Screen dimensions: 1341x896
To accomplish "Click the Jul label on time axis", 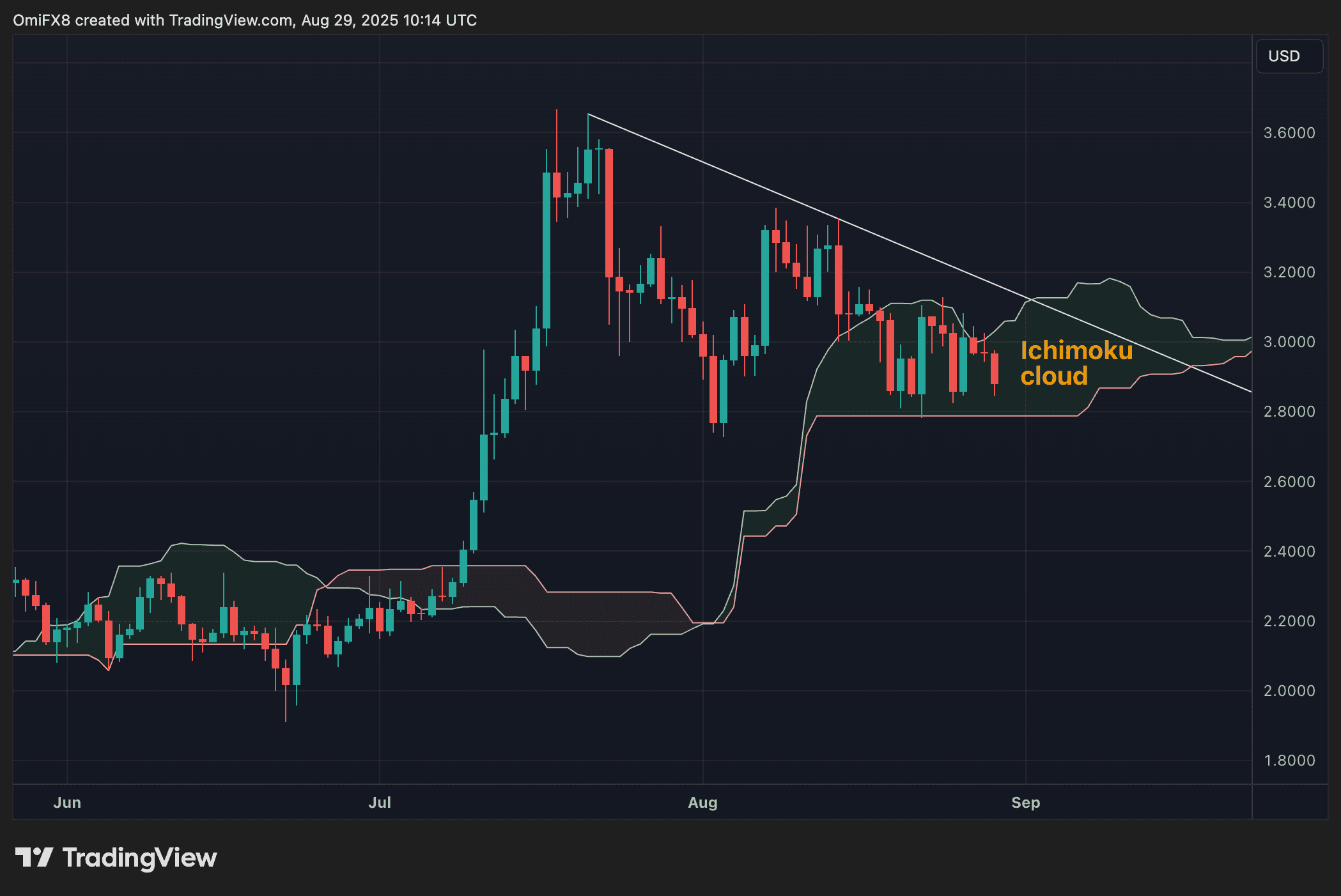I will pos(380,803).
